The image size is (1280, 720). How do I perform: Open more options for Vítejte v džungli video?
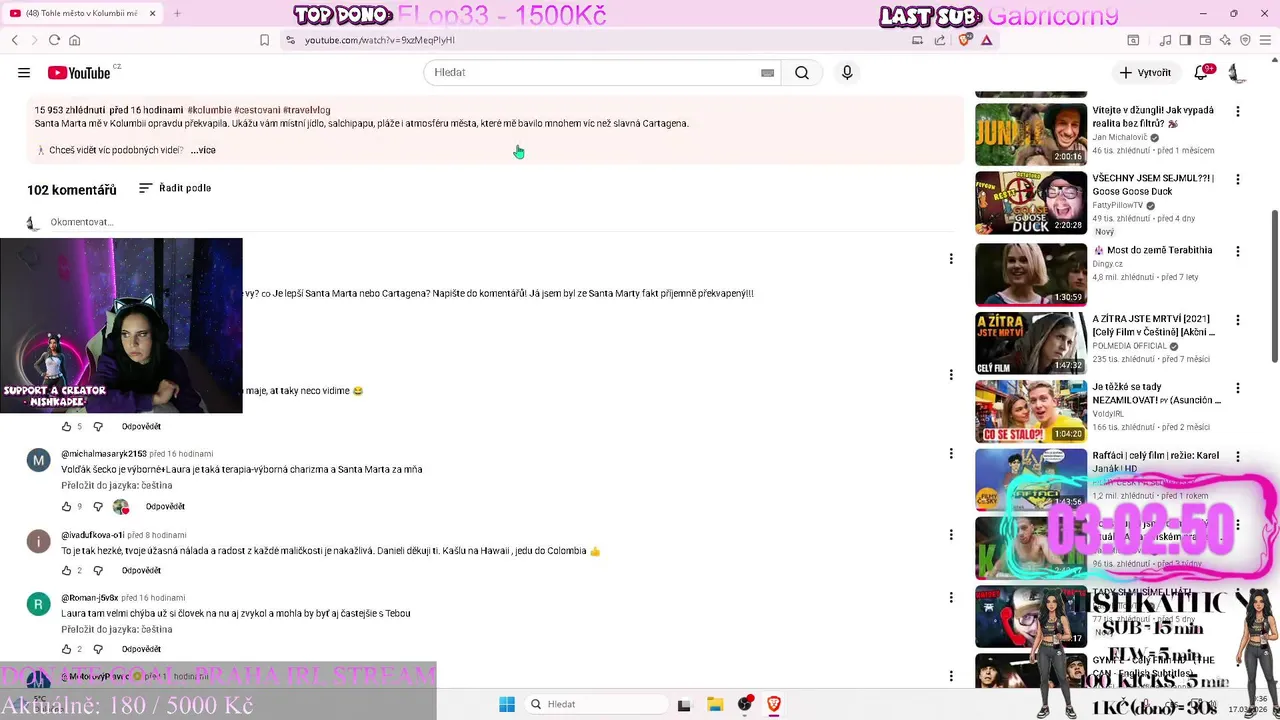1238,112
